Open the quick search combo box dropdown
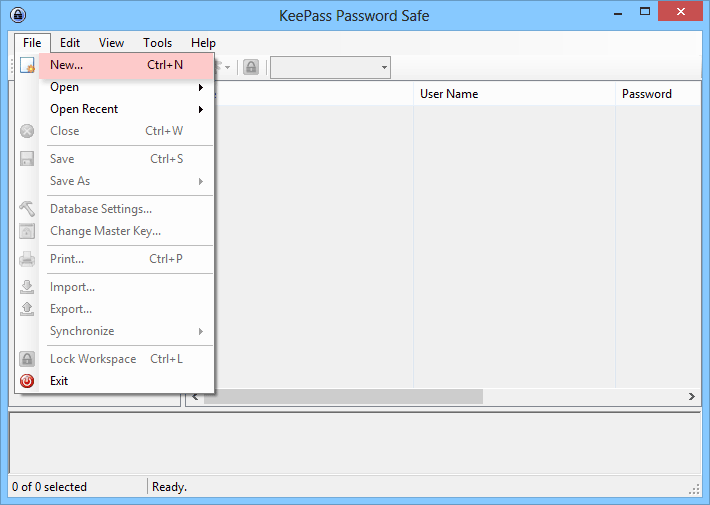 click(384, 67)
